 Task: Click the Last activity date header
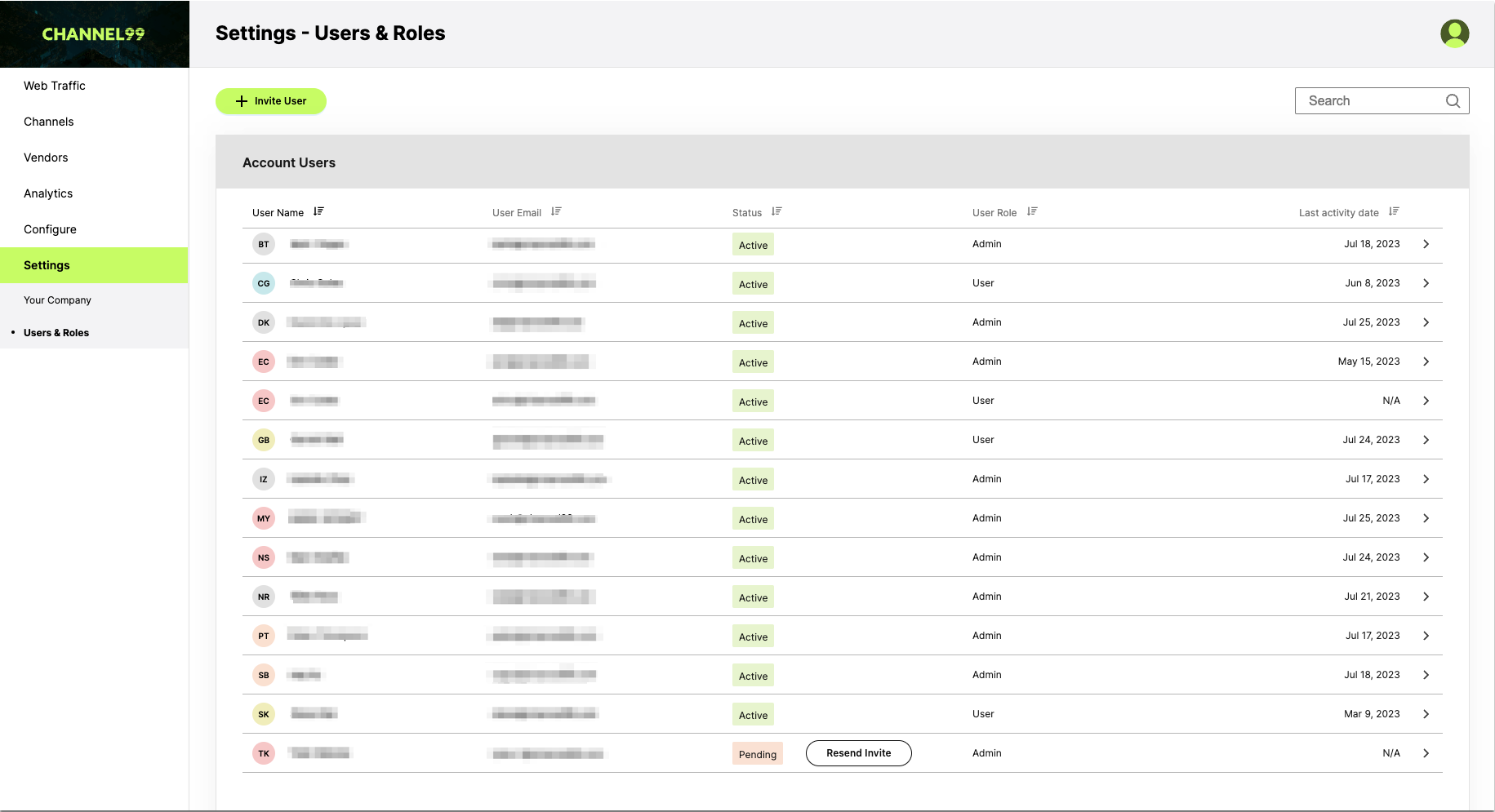click(x=1339, y=213)
